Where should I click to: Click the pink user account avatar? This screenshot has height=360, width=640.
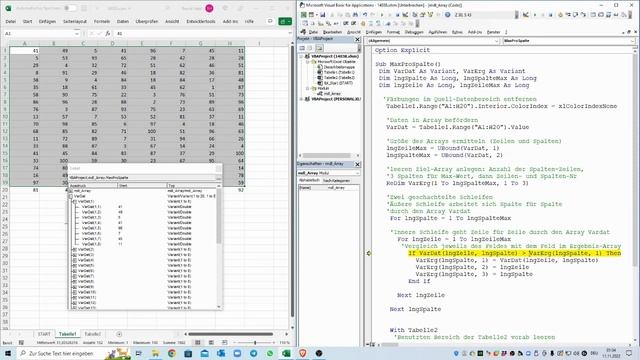coord(209,8)
